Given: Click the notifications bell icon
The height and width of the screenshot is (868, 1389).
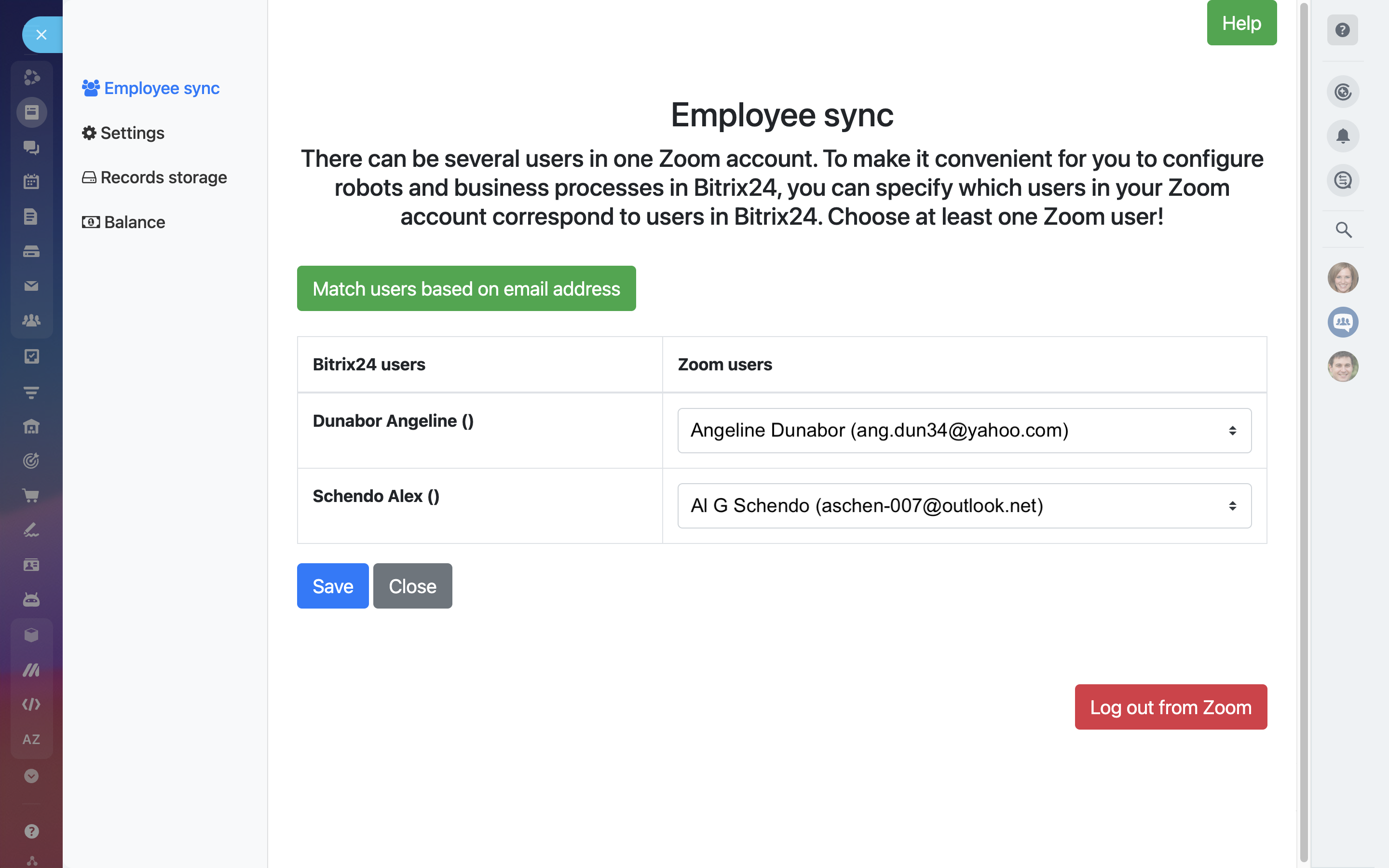Looking at the screenshot, I should (1343, 136).
